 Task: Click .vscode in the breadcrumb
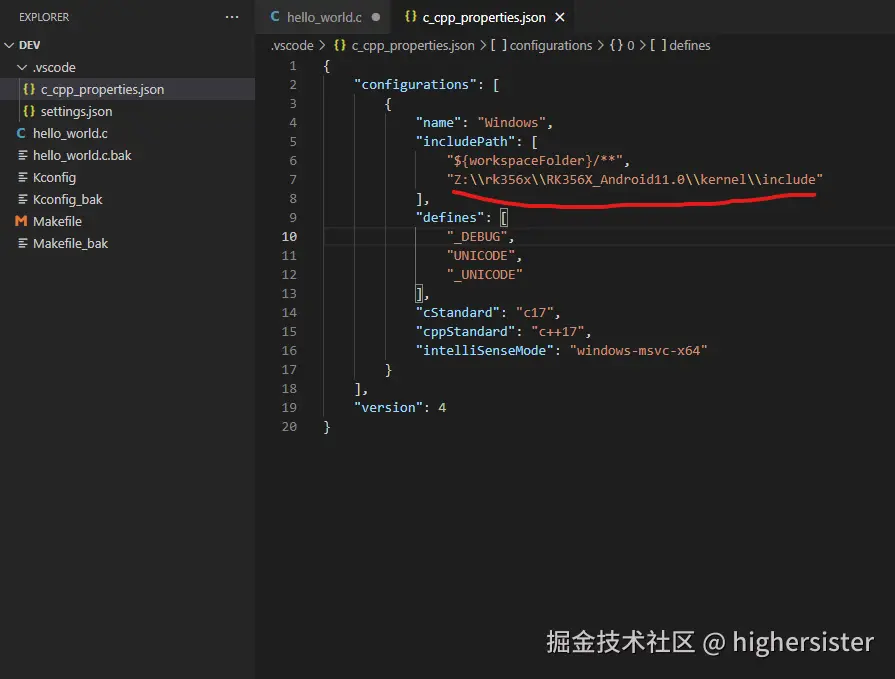[x=292, y=45]
